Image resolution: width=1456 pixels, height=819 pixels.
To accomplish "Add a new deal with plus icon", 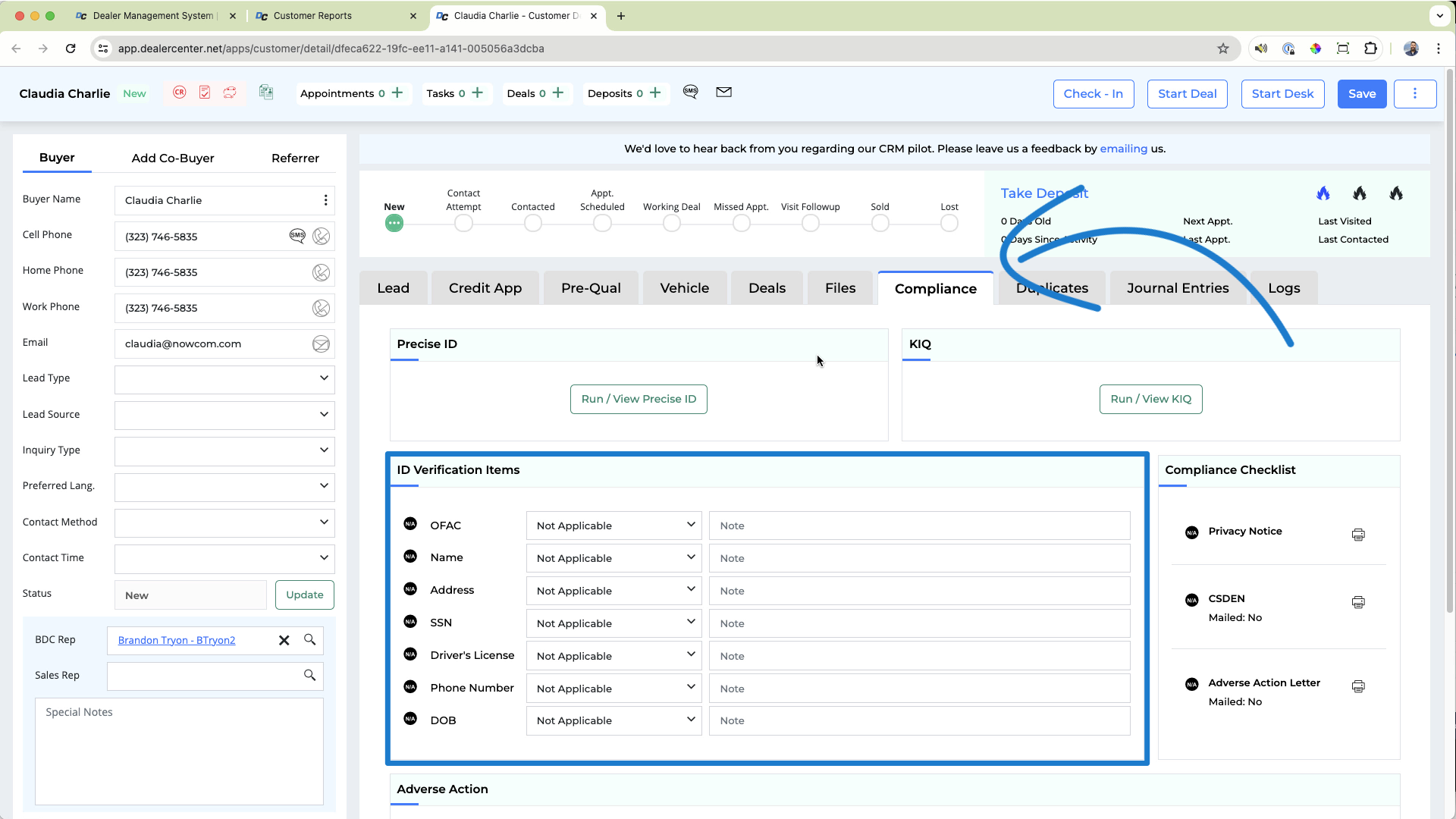I will click(x=558, y=93).
